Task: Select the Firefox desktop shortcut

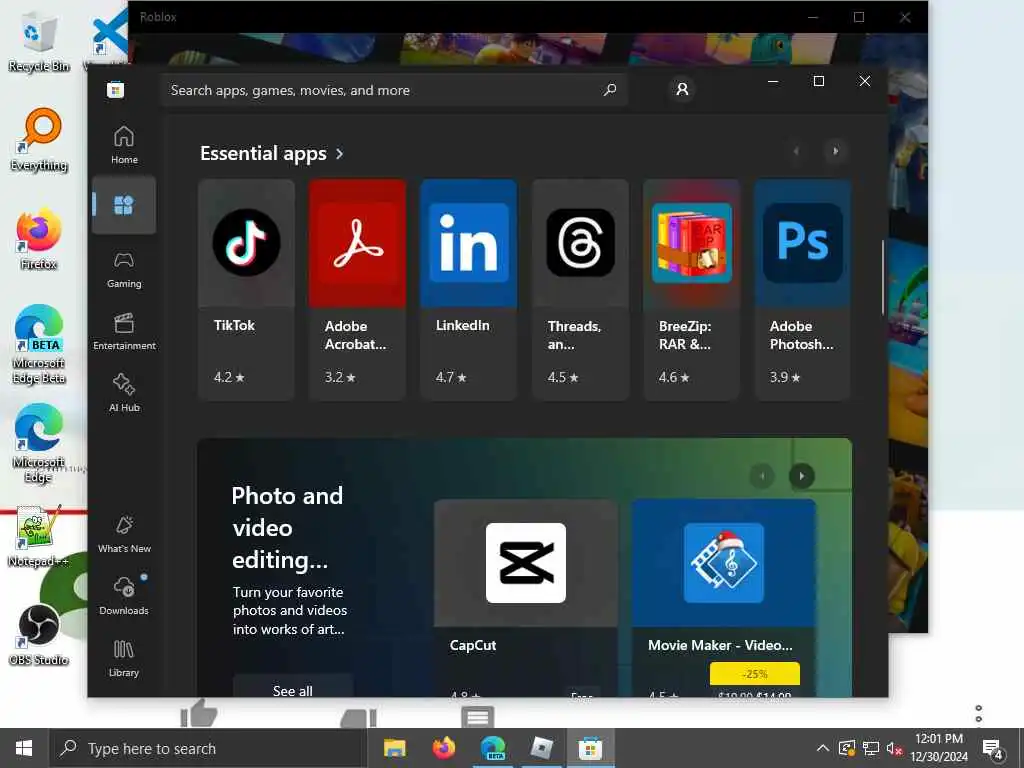Action: click(39, 240)
